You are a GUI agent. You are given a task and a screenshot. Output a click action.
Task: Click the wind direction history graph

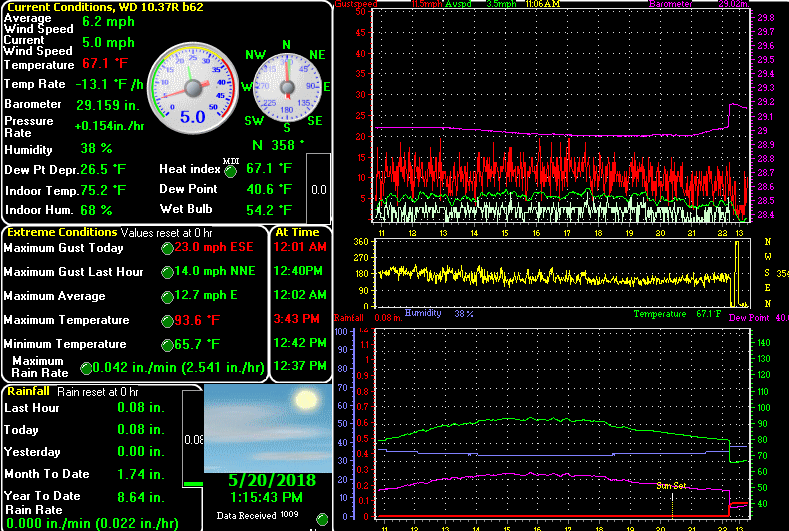click(563, 273)
